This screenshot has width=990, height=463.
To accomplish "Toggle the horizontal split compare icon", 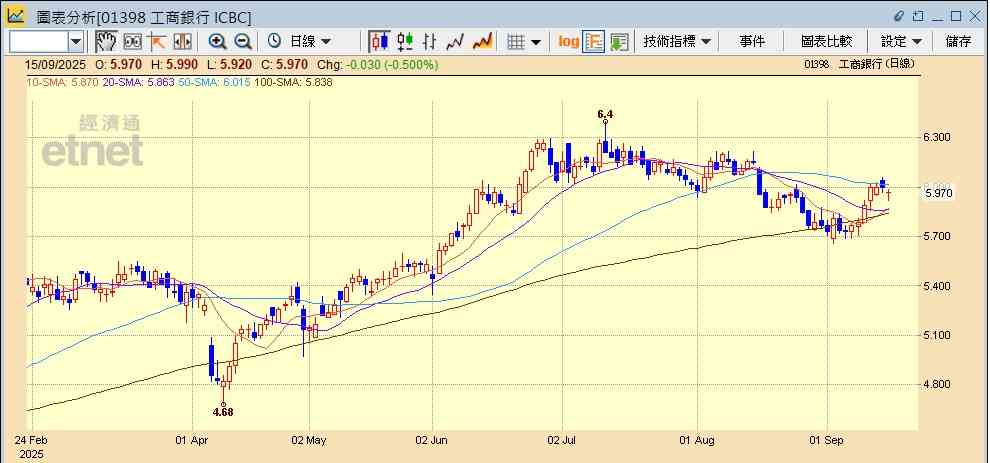I will (182, 42).
